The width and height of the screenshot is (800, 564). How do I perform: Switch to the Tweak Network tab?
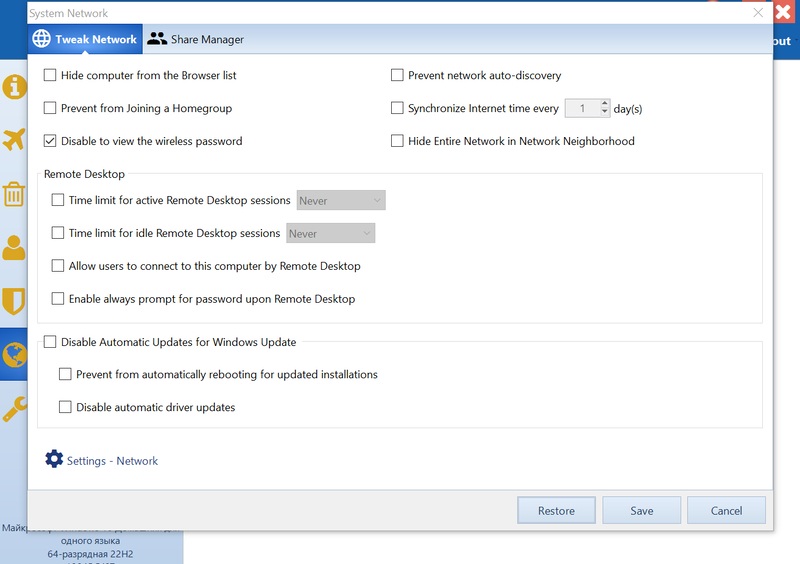click(85, 39)
